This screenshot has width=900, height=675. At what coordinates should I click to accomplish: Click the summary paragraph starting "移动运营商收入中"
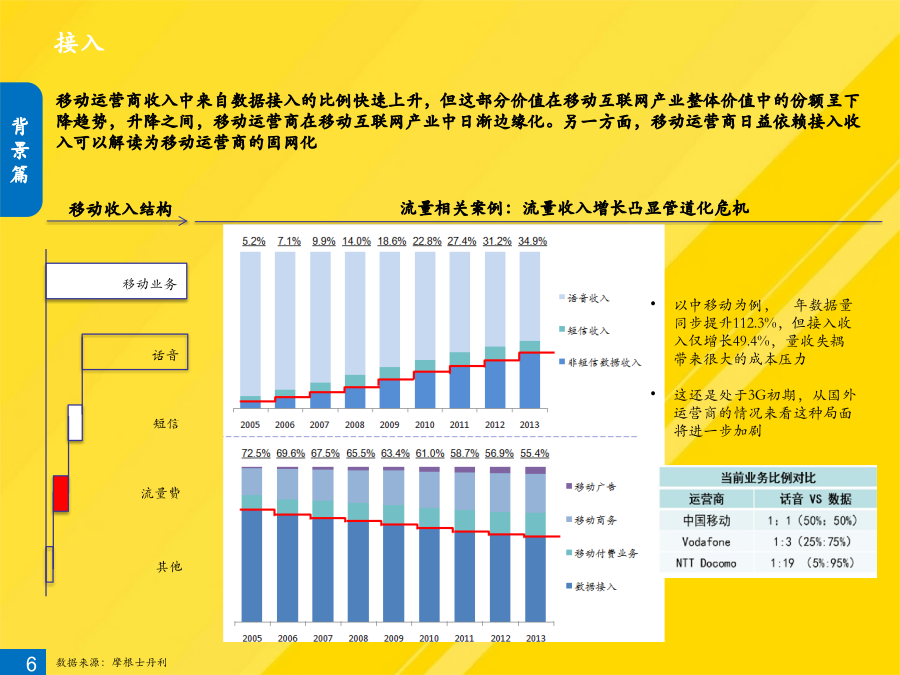(458, 121)
